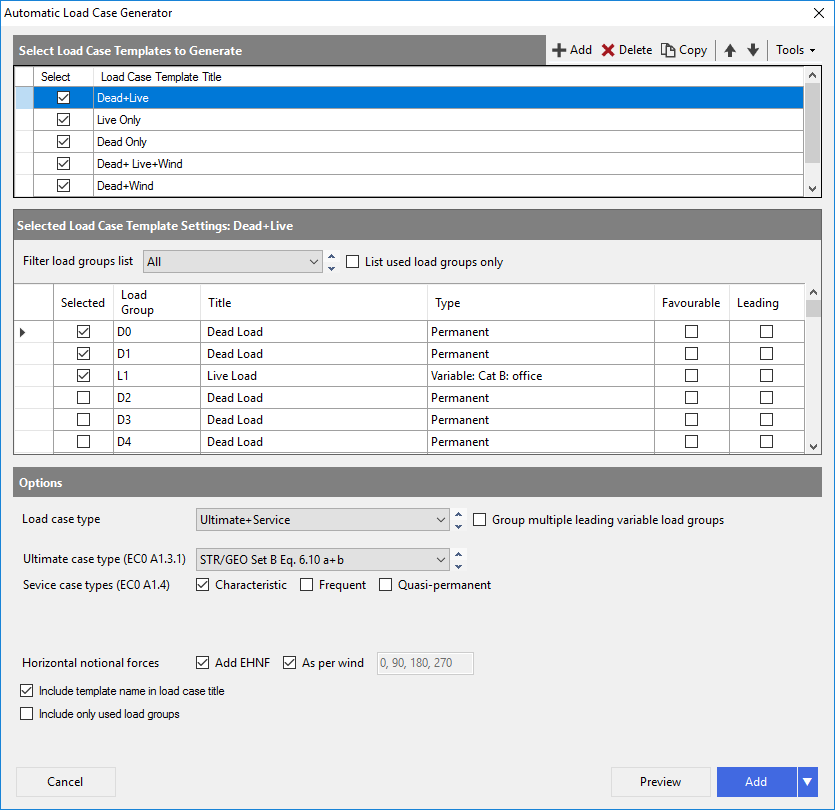Enable Include only used load groups
The width and height of the screenshot is (835, 810).
[26, 713]
